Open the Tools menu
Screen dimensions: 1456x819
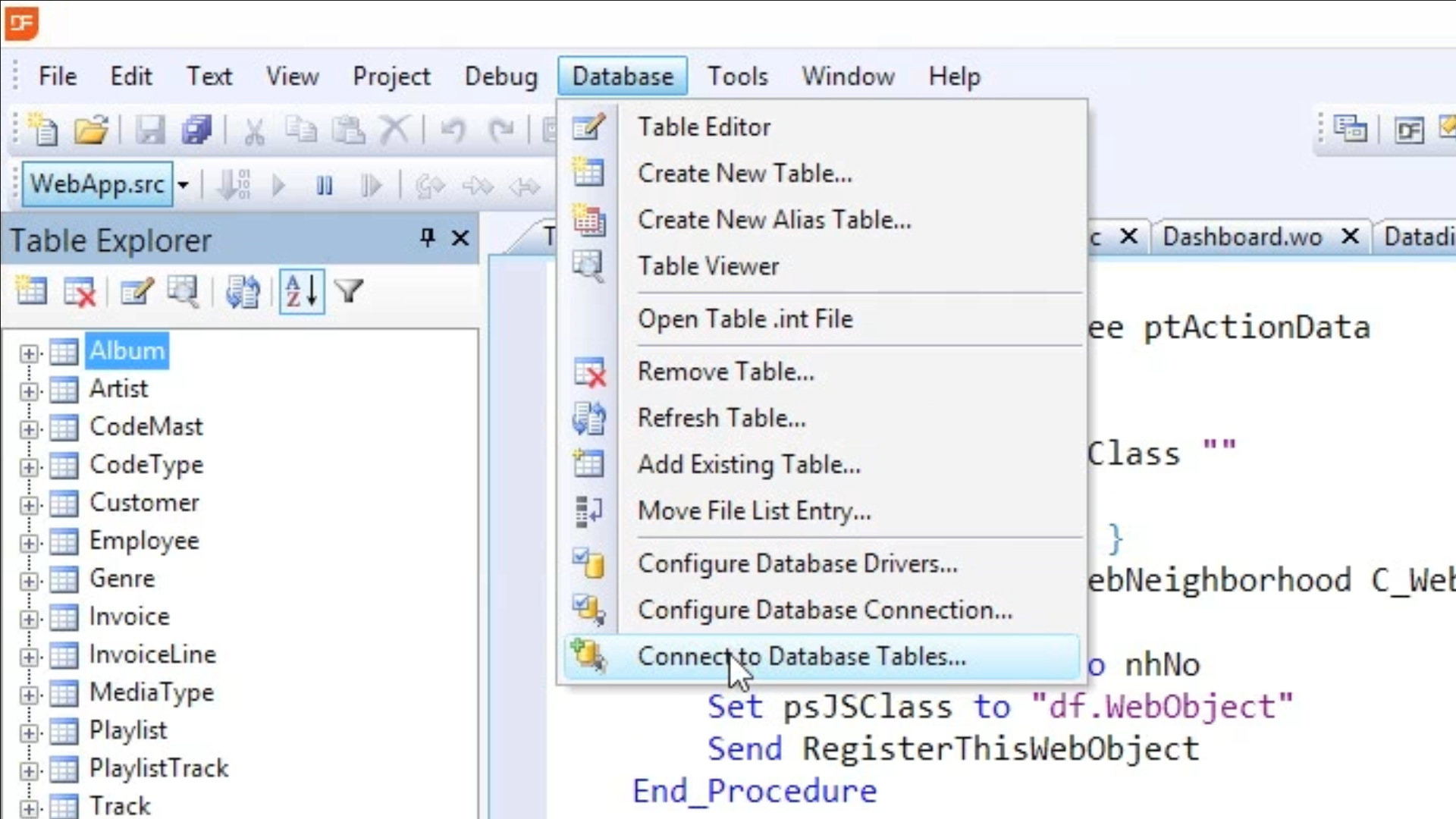tap(737, 77)
